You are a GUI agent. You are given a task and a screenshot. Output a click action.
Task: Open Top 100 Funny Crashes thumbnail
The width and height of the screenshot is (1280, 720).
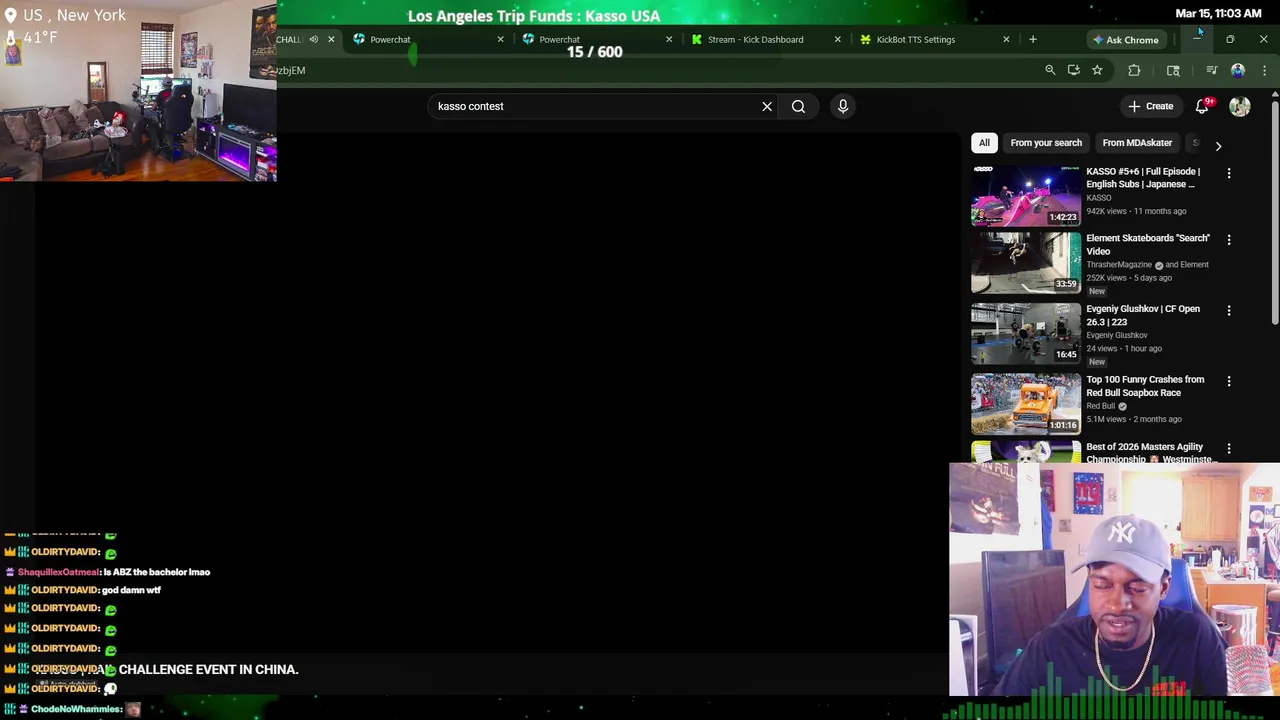click(1026, 404)
